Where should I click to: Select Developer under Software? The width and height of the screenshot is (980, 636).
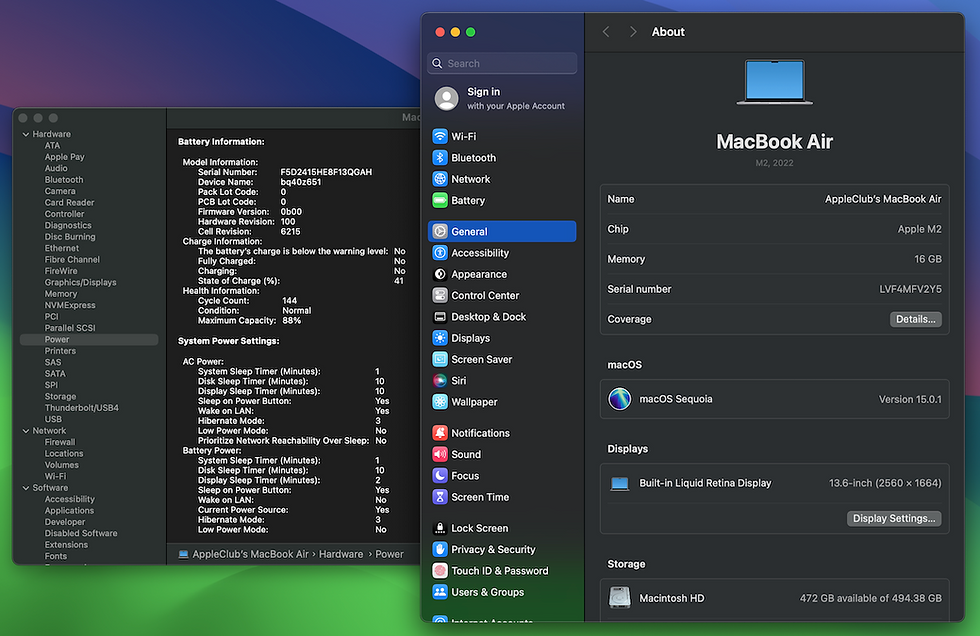click(65, 522)
